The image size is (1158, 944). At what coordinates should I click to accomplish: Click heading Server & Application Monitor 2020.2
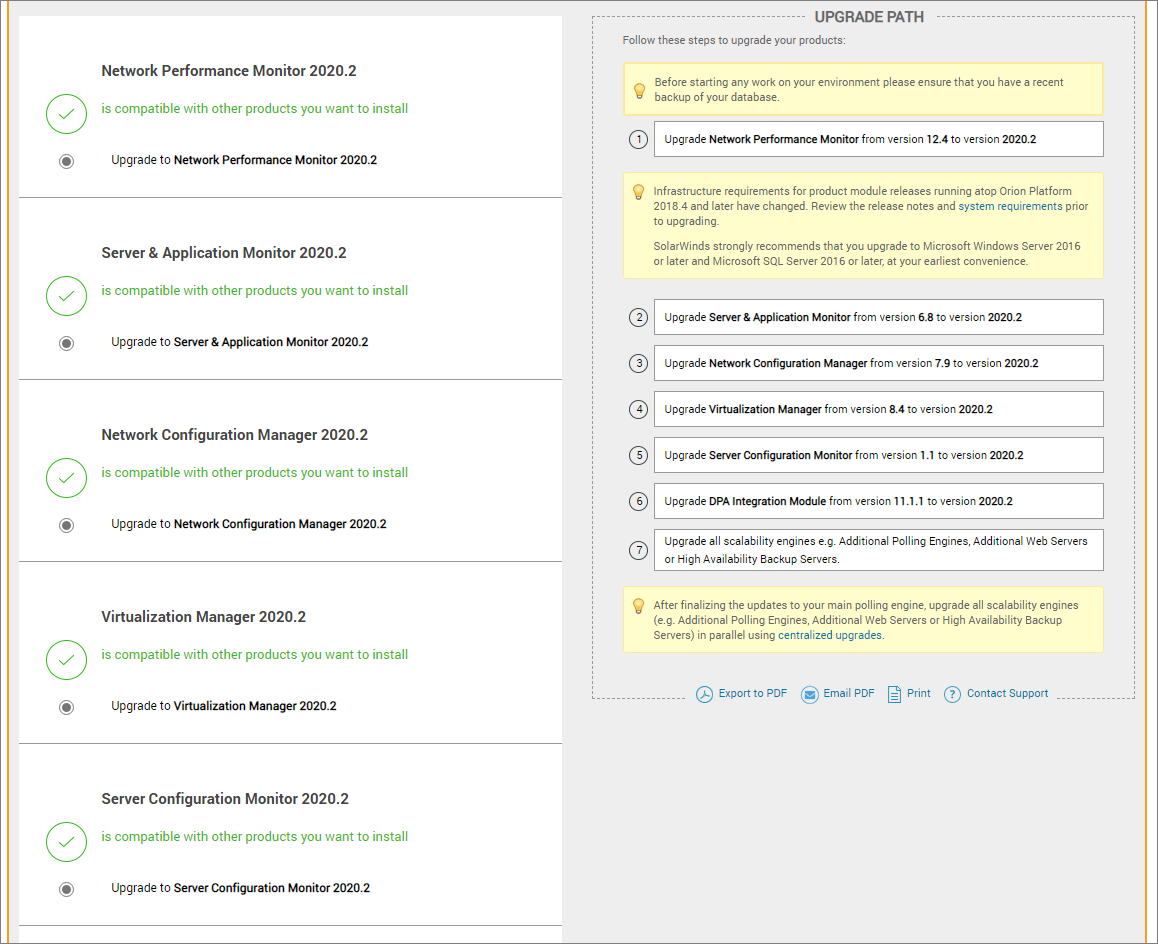tap(224, 253)
